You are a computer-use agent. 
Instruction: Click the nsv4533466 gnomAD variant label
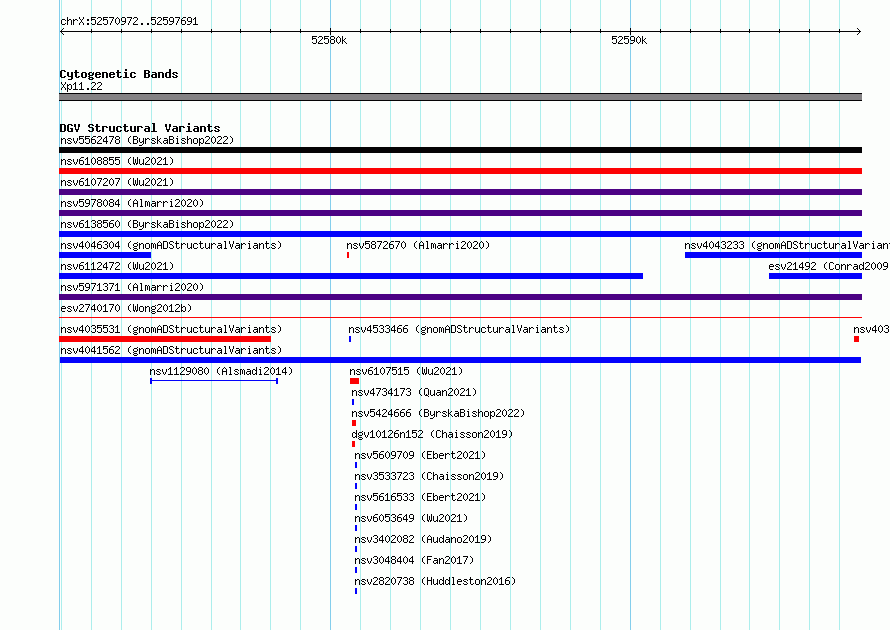[x=459, y=329]
